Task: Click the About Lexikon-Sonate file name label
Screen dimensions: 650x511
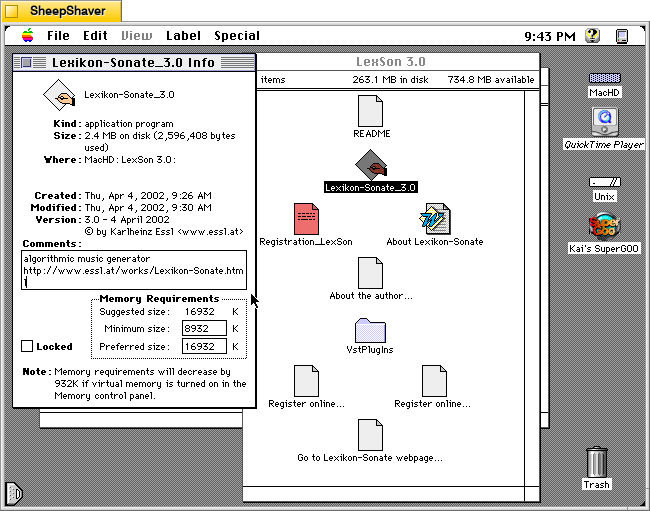Action: click(435, 242)
